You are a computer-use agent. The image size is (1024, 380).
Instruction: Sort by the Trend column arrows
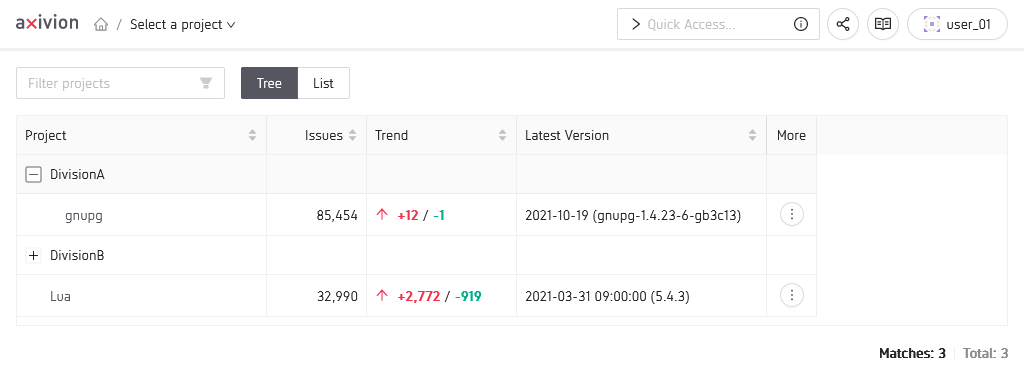pyautogui.click(x=502, y=136)
